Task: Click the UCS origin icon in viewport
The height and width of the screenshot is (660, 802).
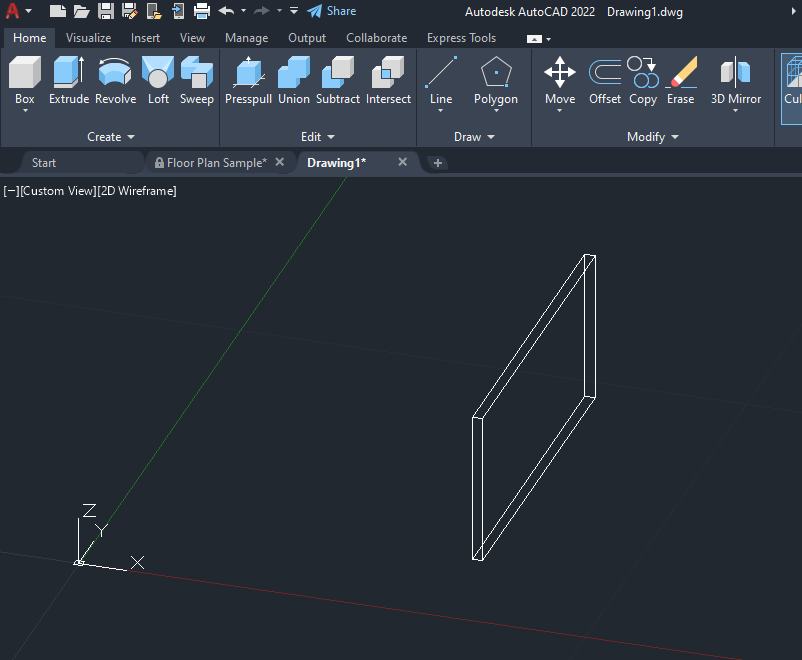Action: pyautogui.click(x=79, y=563)
